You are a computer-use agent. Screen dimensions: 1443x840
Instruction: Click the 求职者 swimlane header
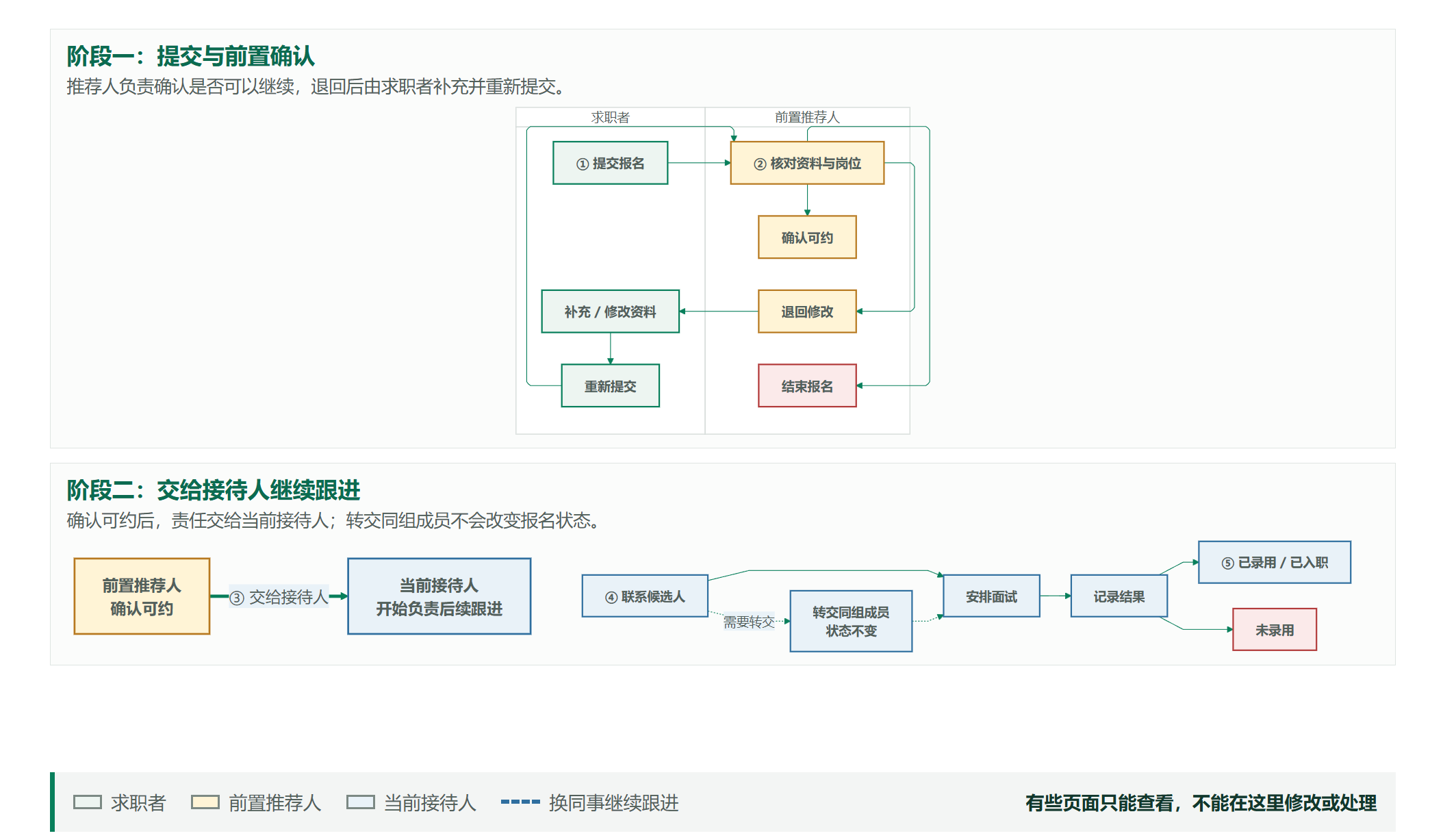coord(610,117)
